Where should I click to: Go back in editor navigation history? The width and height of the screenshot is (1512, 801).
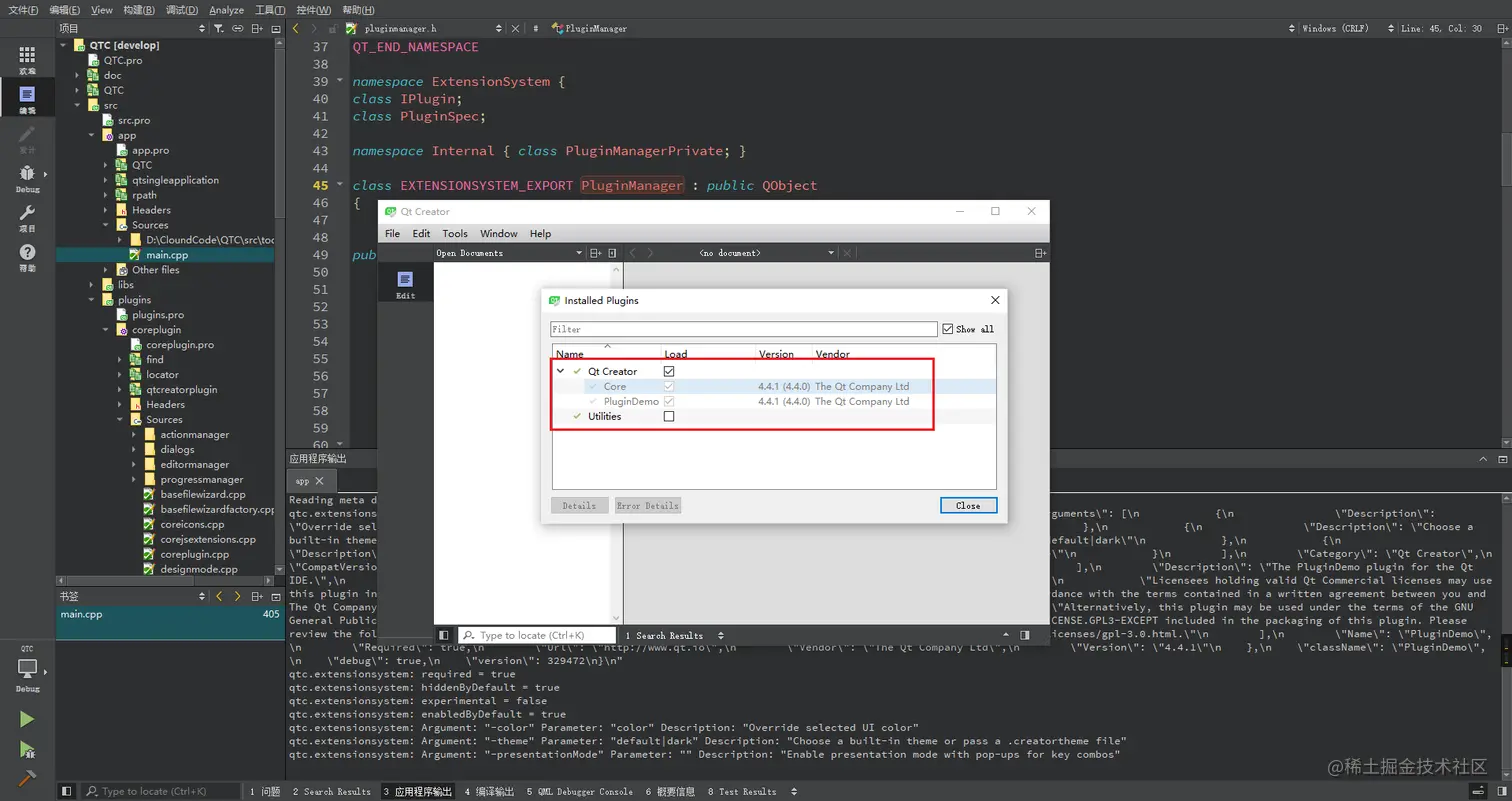point(296,29)
